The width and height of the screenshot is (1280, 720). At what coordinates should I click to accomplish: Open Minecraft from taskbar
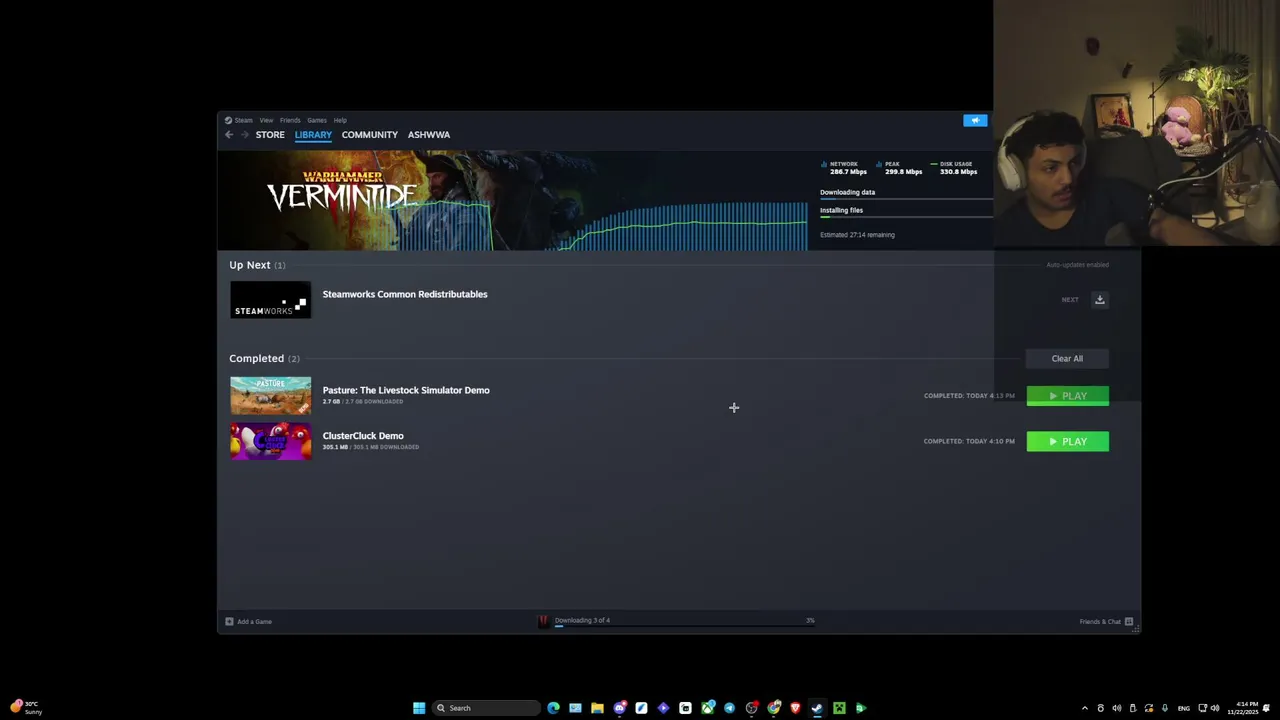[x=839, y=708]
